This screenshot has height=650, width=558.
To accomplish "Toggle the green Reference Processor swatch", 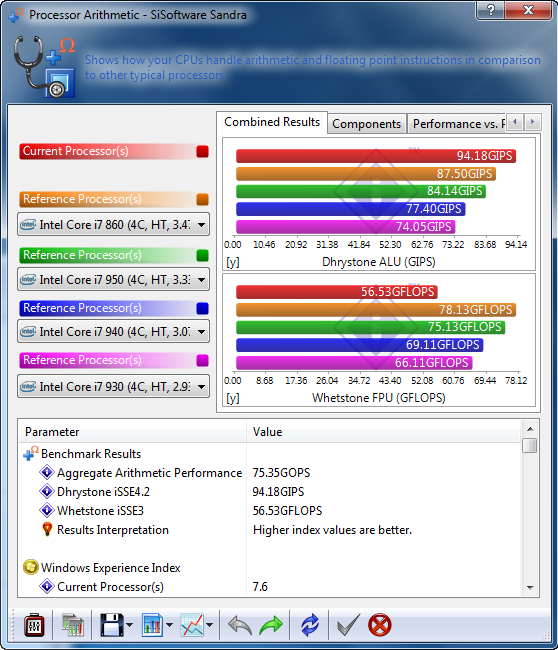I will [x=202, y=255].
